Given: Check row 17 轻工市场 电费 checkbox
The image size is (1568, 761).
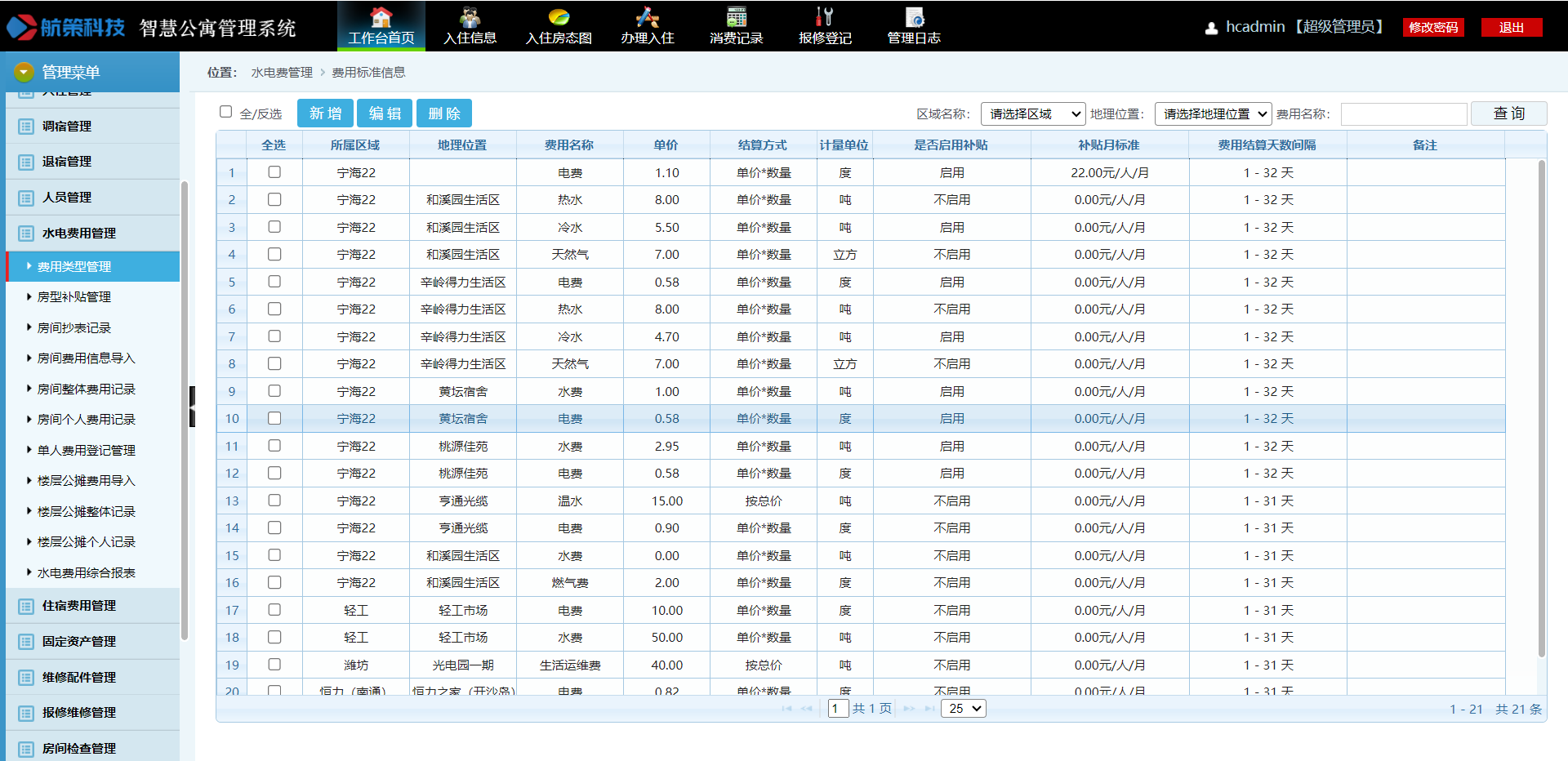Looking at the screenshot, I should (274, 610).
